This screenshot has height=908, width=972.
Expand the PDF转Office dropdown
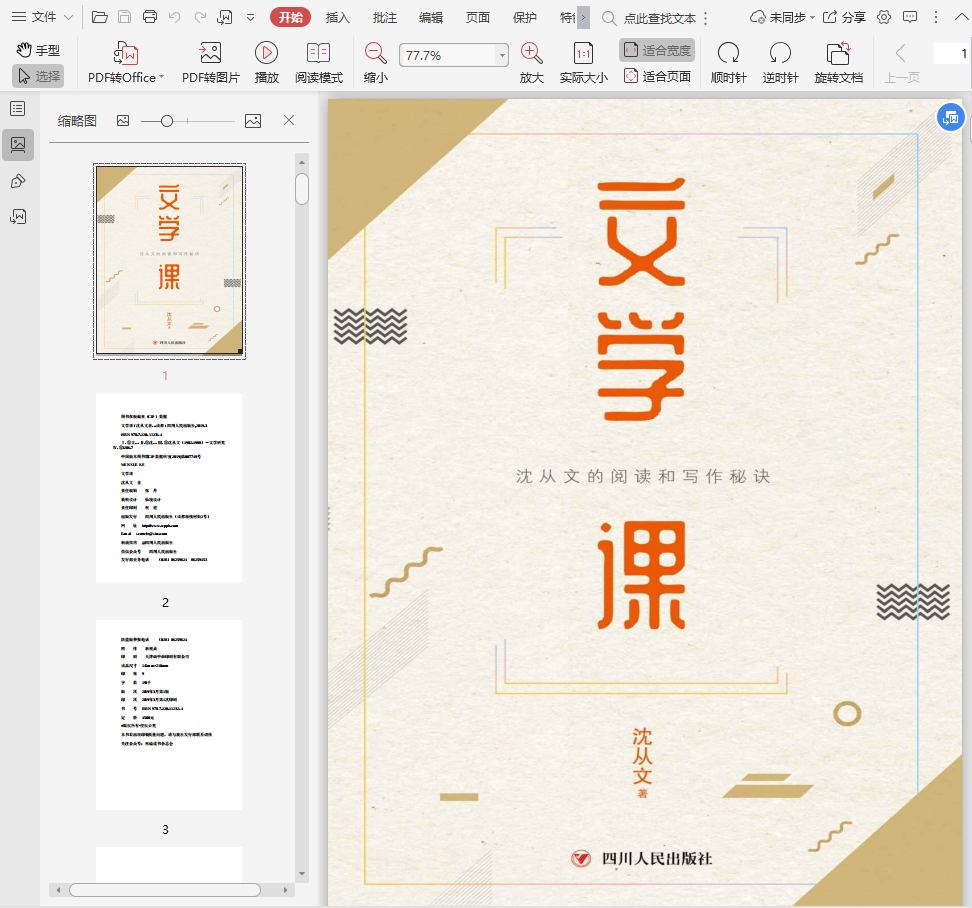point(161,77)
